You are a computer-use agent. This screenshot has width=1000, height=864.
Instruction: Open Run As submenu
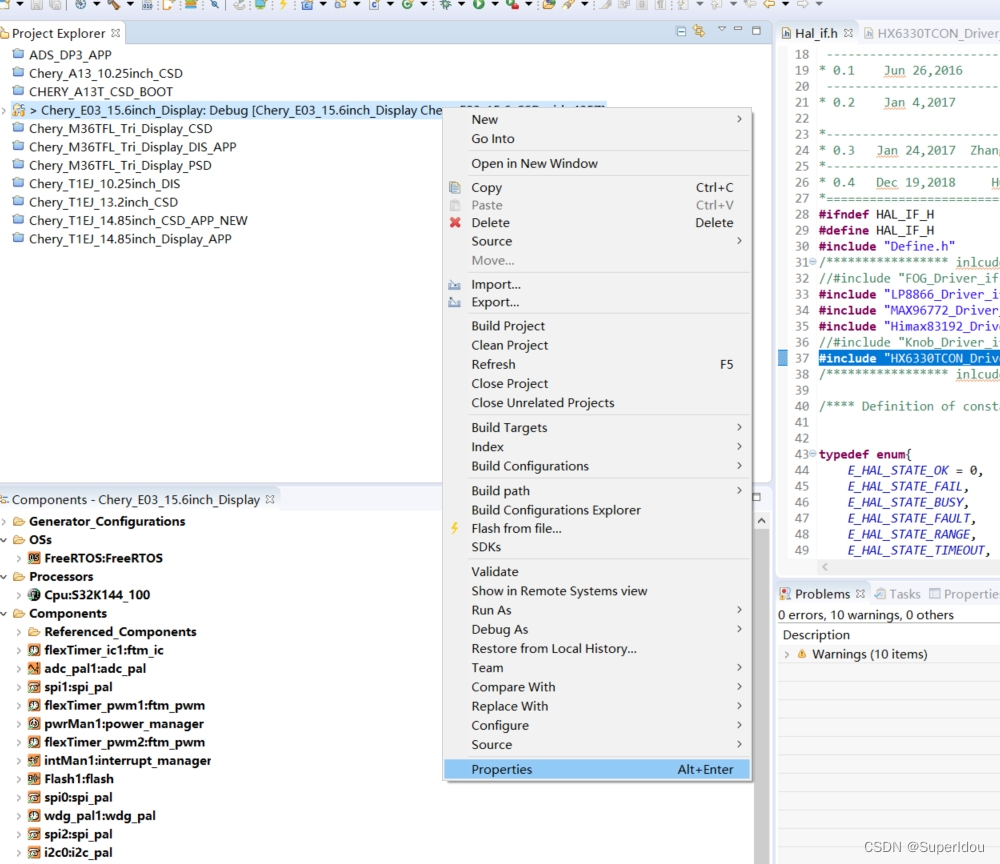(x=597, y=610)
